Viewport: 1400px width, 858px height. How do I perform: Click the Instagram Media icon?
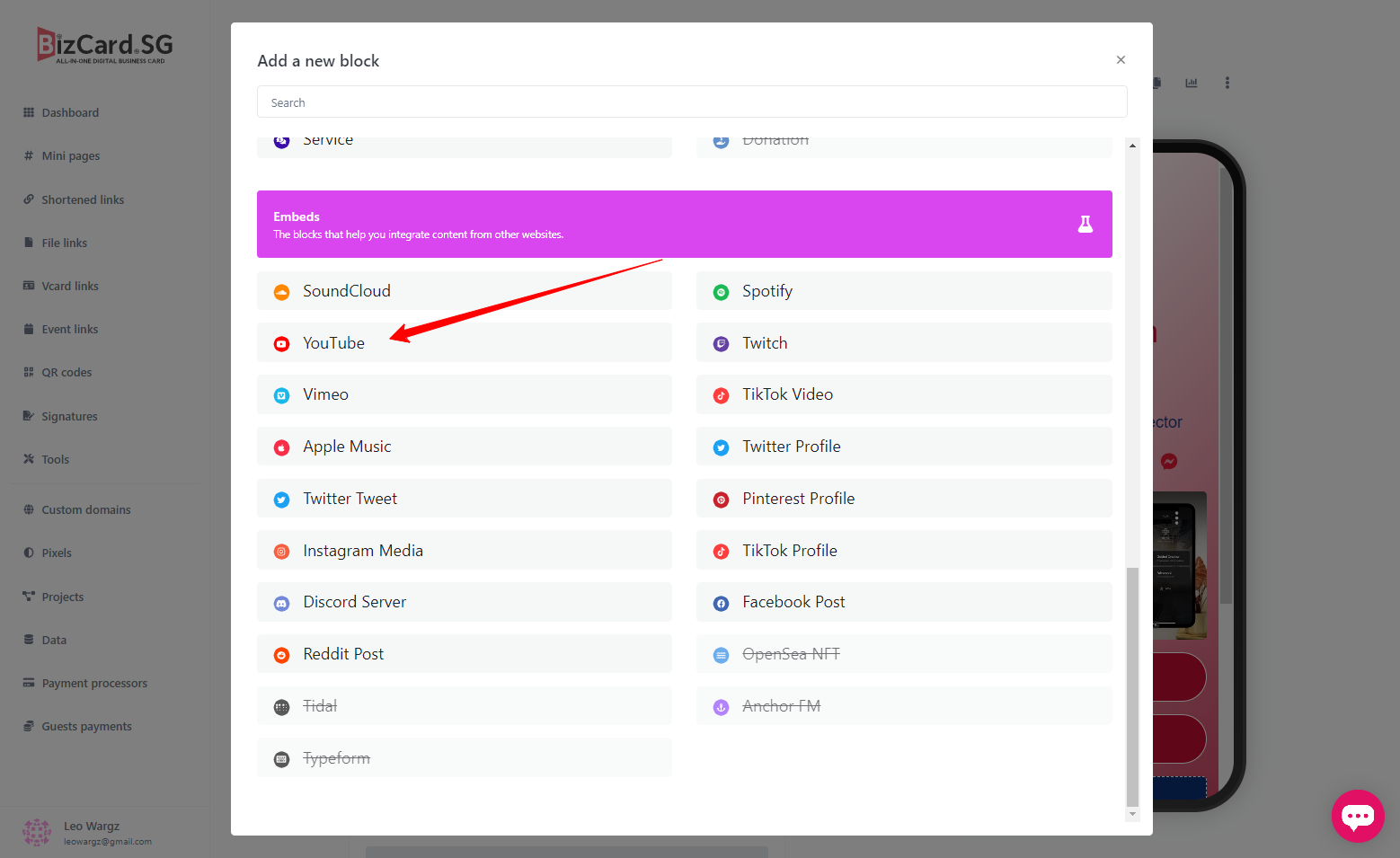tap(281, 552)
